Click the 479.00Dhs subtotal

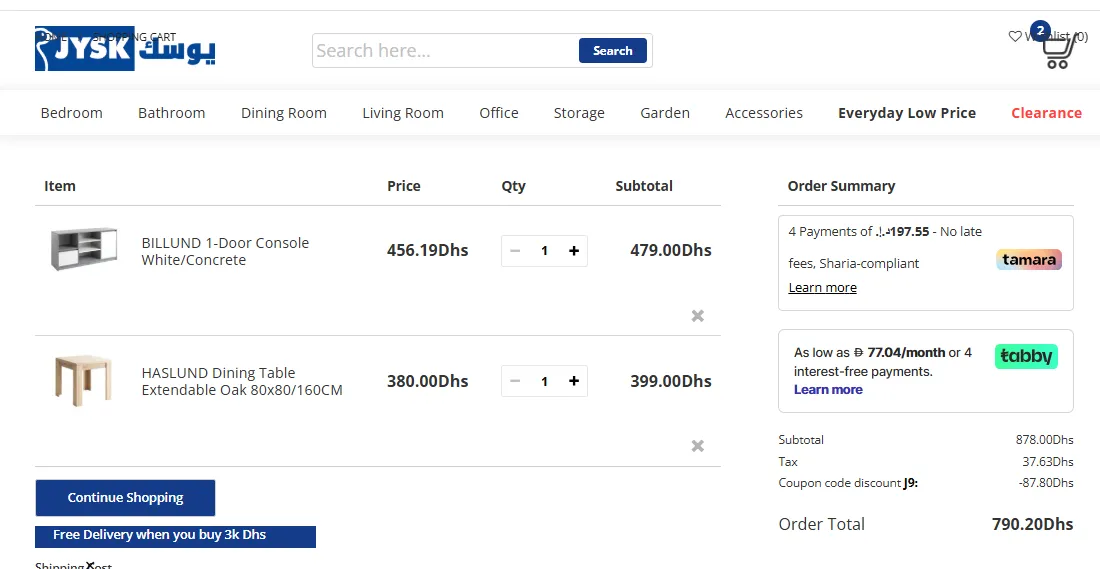pos(671,250)
